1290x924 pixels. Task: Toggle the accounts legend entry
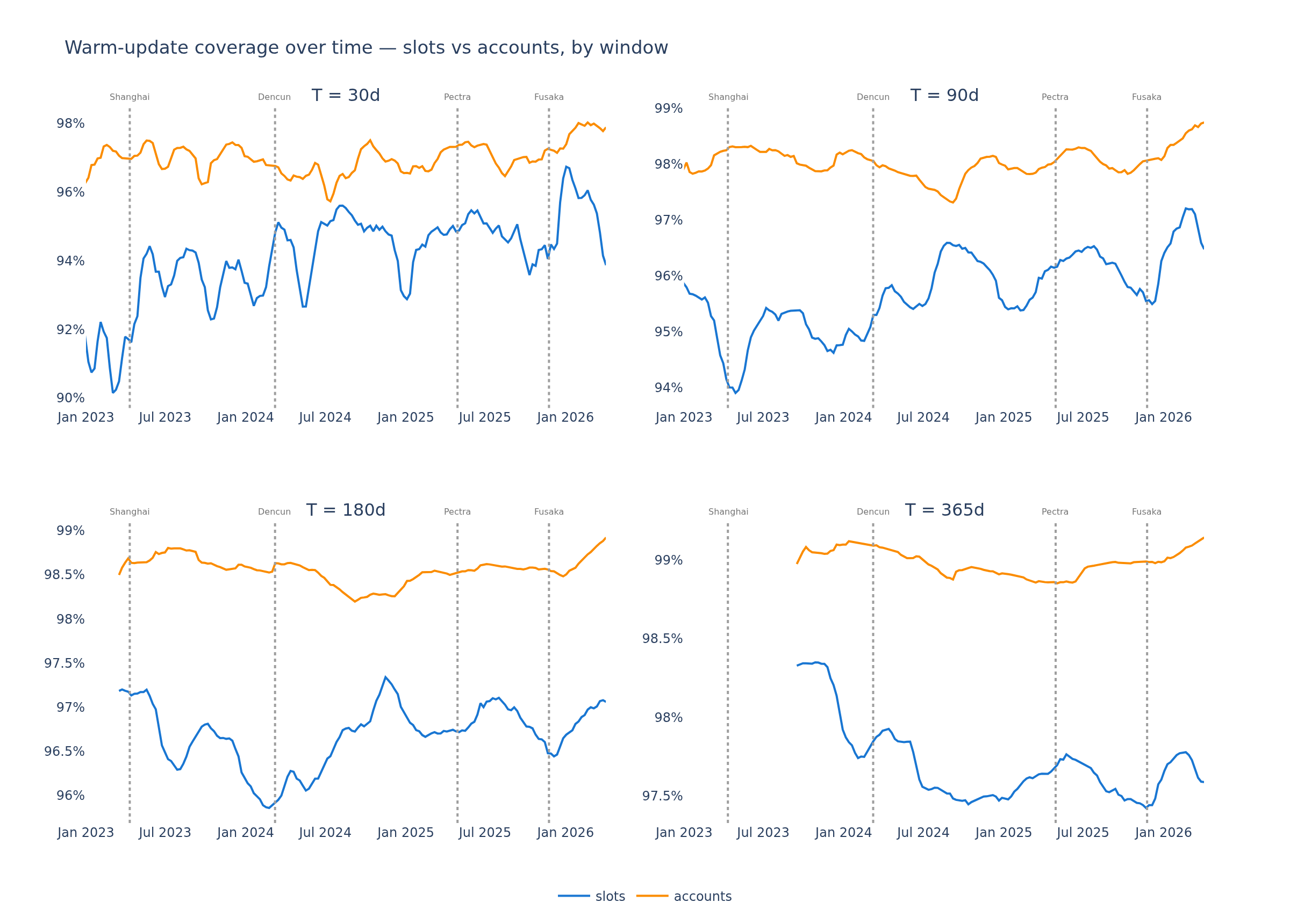click(684, 896)
